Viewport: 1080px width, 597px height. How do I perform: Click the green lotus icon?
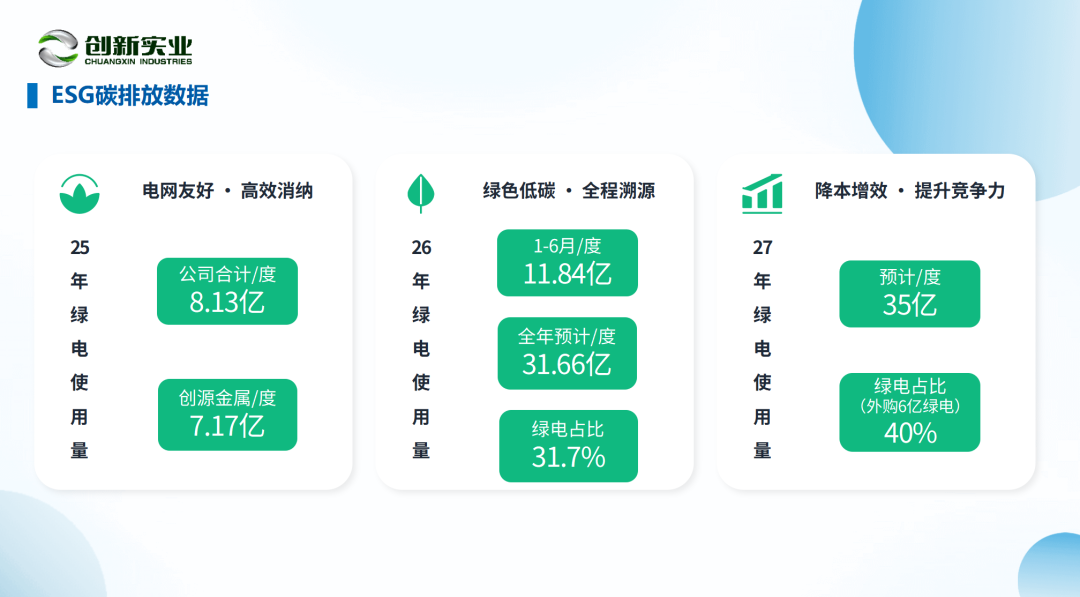79,193
